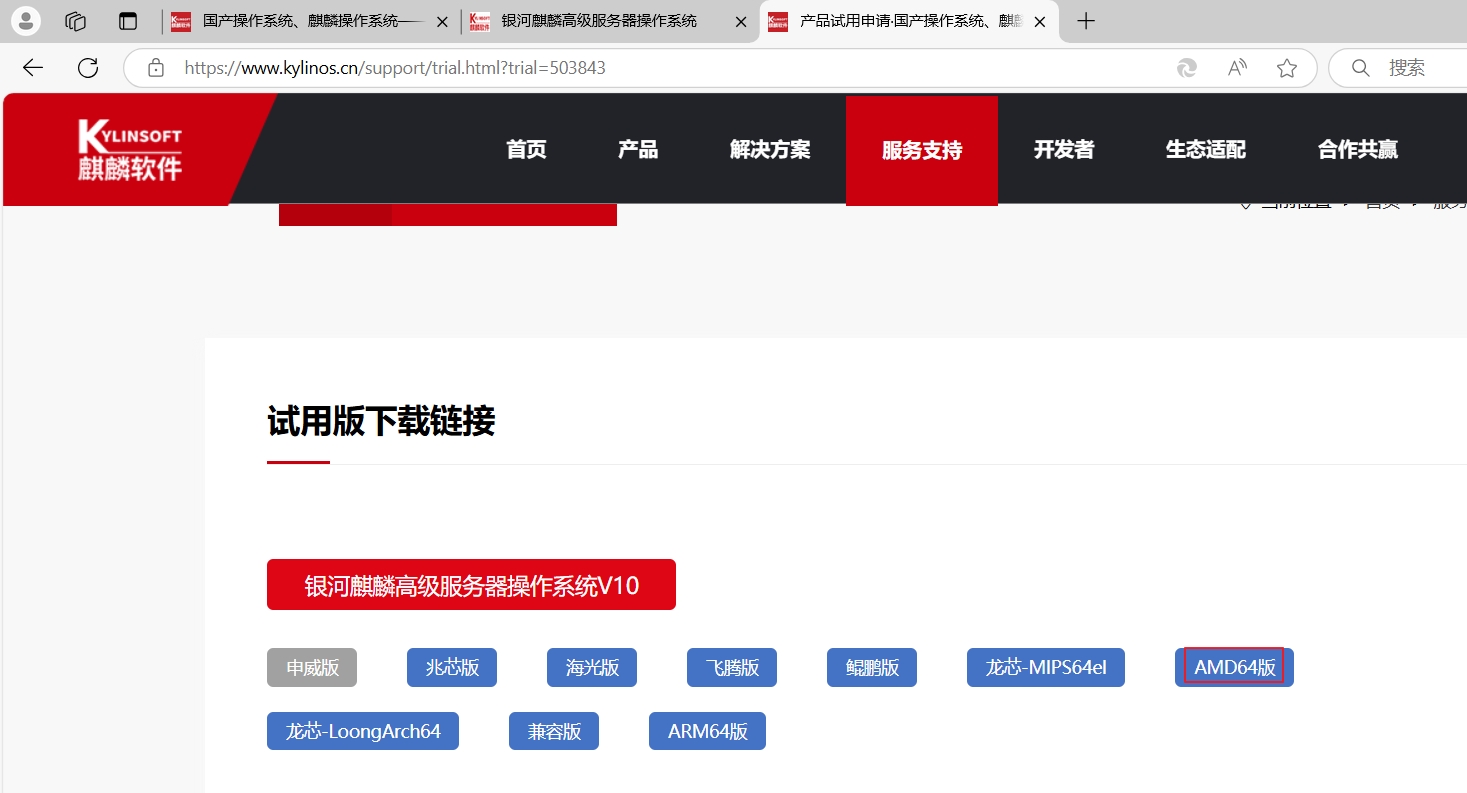Select the 鲲鹏版 download button
Image resolution: width=1467 pixels, height=793 pixels.
pyautogui.click(x=872, y=668)
